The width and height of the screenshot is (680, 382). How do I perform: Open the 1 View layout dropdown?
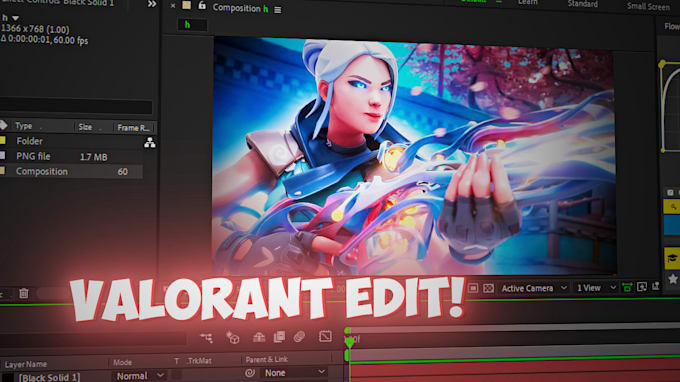[x=595, y=288]
